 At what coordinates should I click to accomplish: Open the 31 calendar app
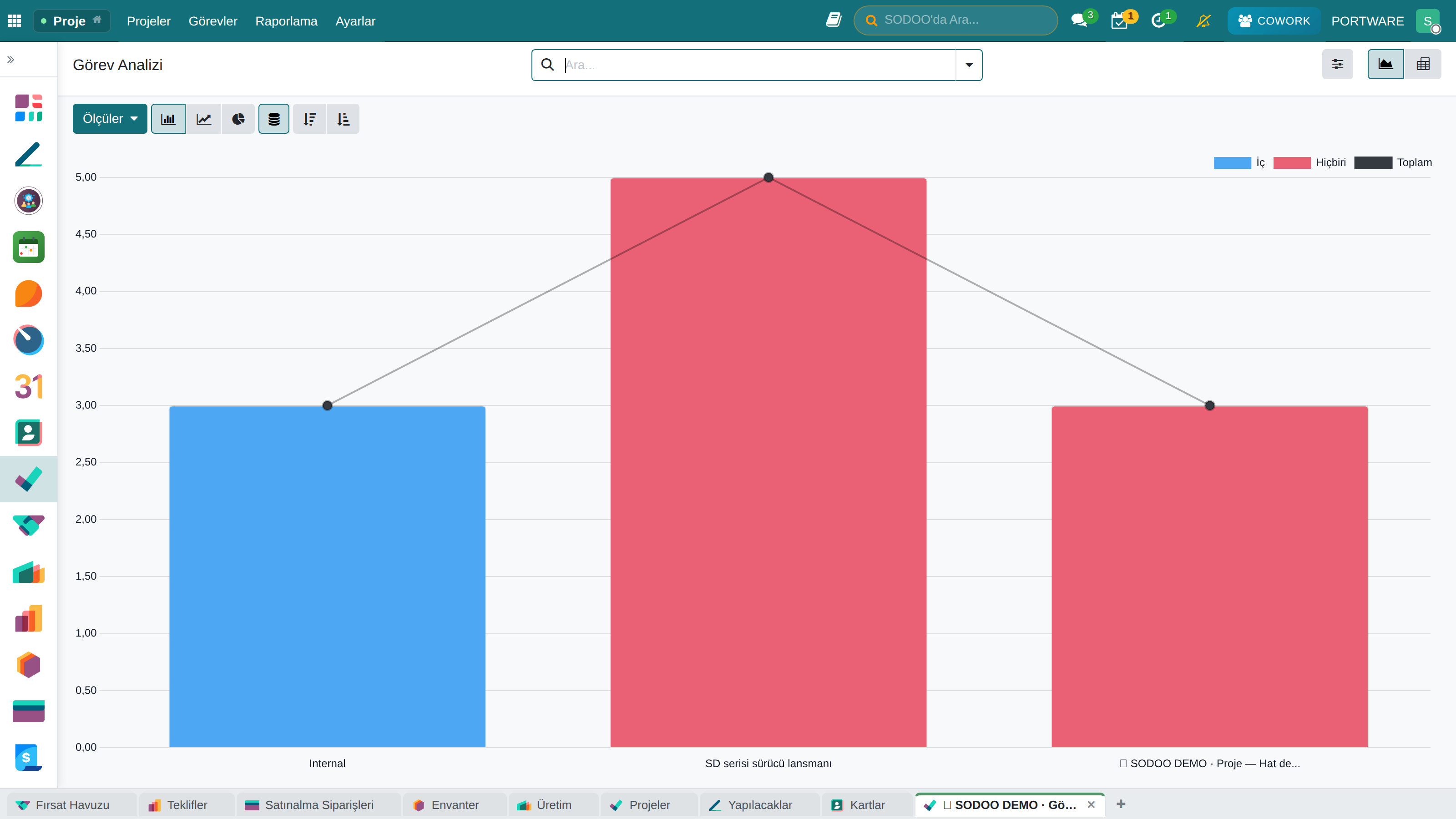click(29, 387)
